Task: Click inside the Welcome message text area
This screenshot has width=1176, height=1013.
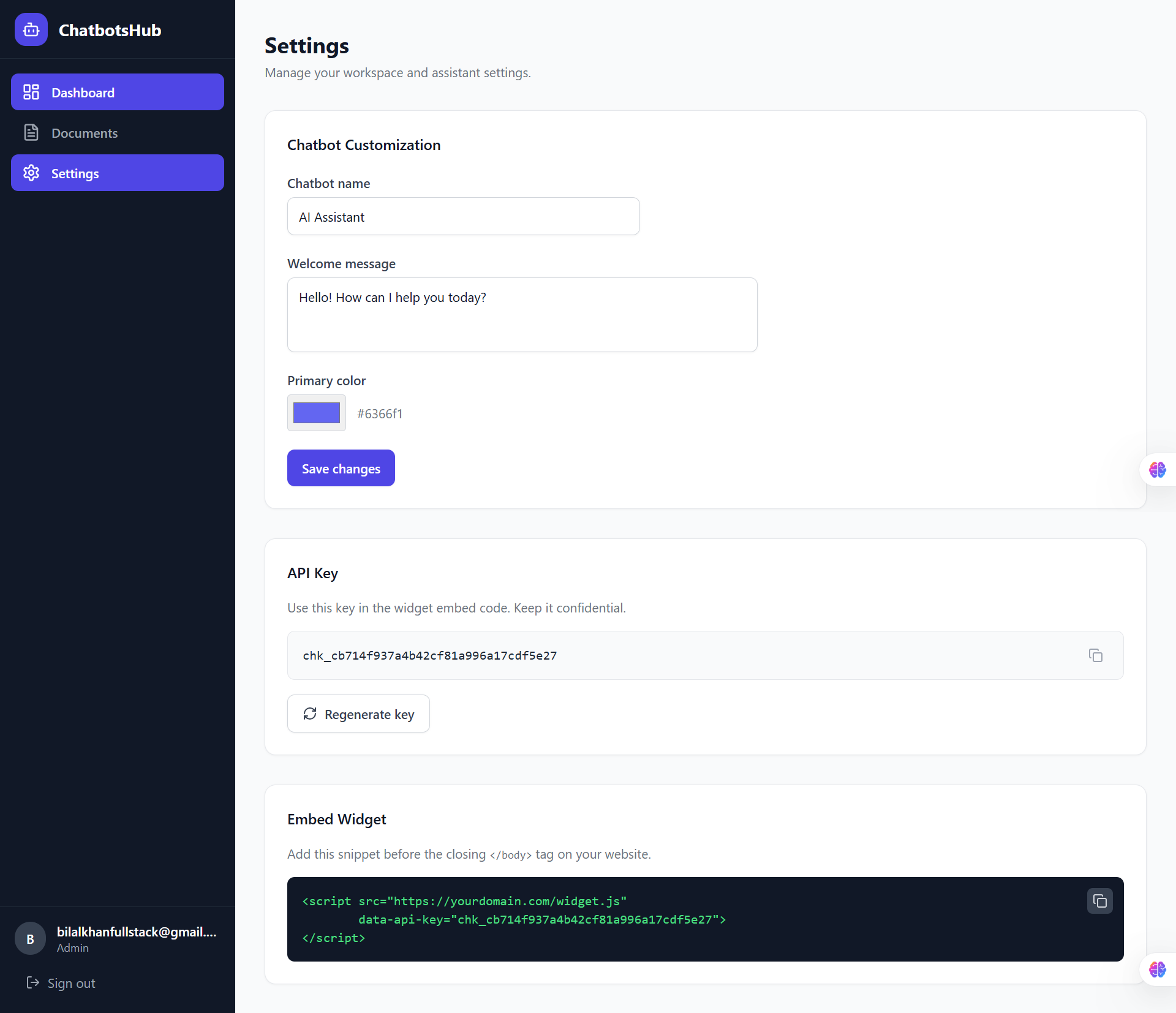Action: tap(522, 314)
